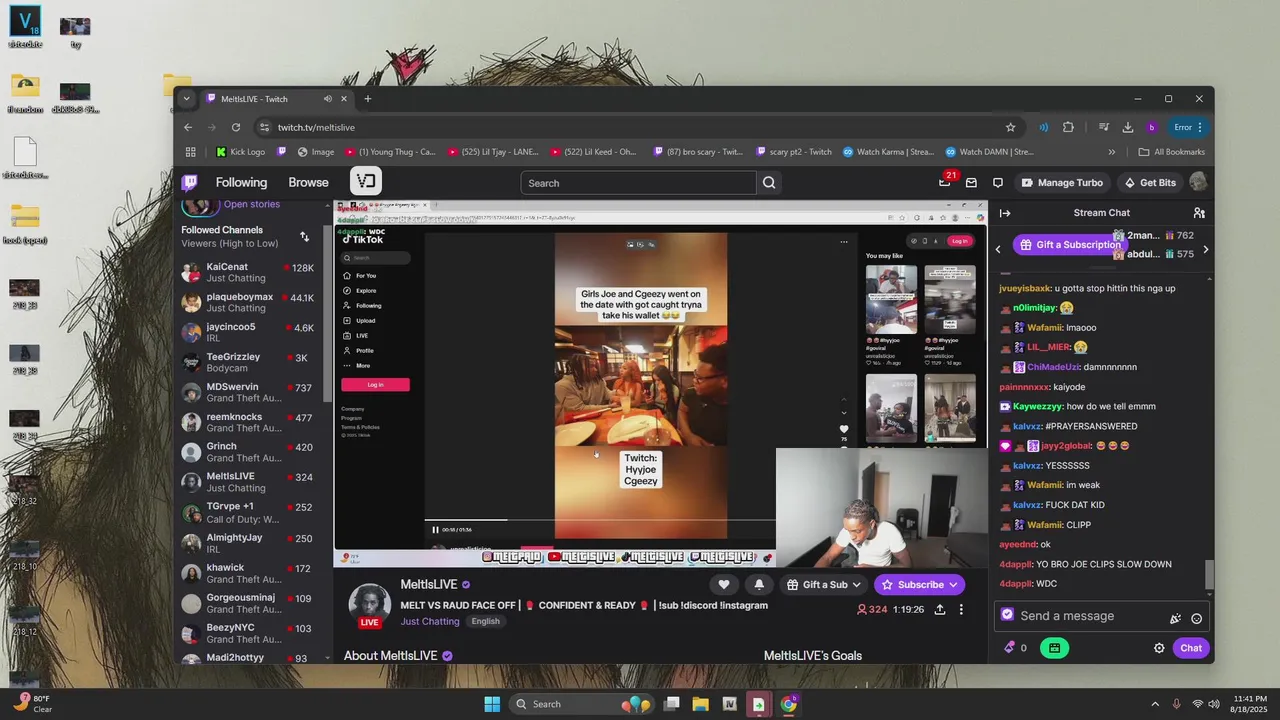Open the Windows Start button
The width and height of the screenshot is (1280, 720).
click(492, 704)
